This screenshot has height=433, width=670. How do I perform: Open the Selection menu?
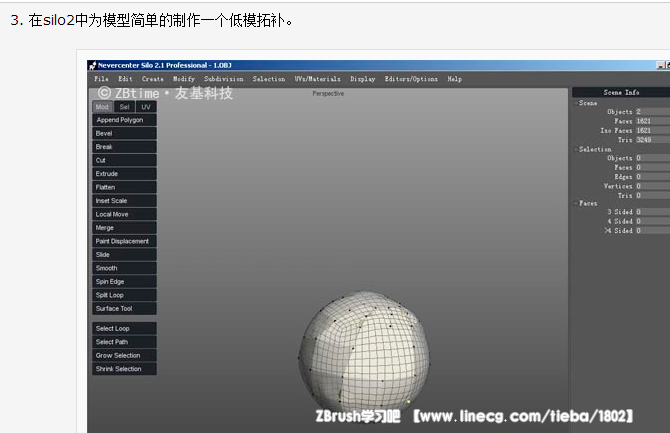(269, 79)
